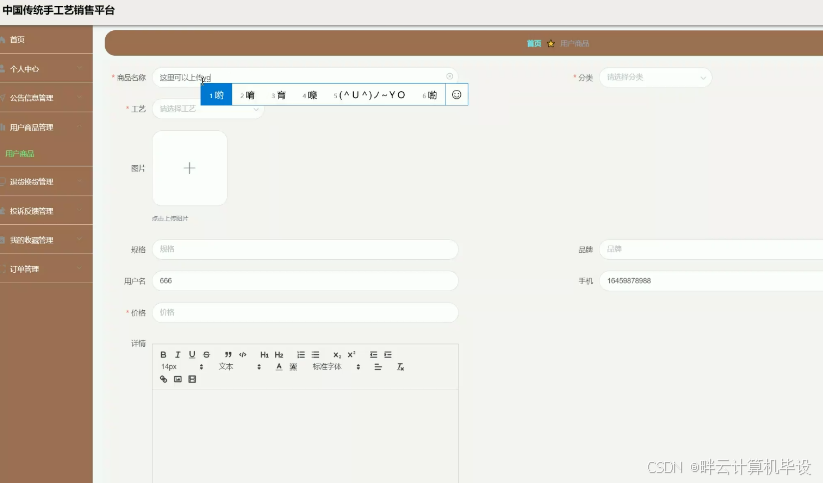Focus the 价格 price input field

click(305, 312)
